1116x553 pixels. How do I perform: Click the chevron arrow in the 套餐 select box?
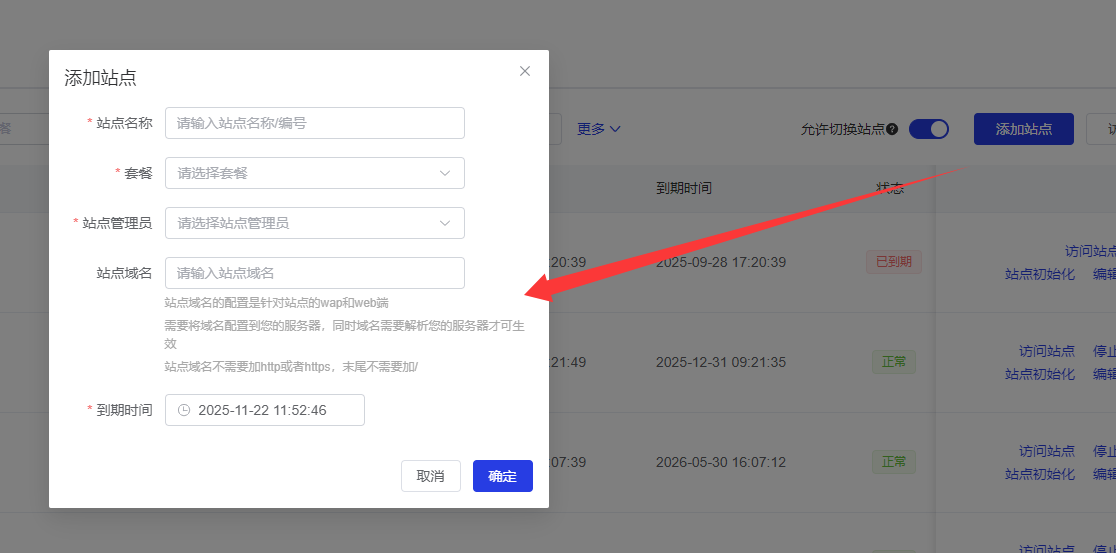click(445, 173)
